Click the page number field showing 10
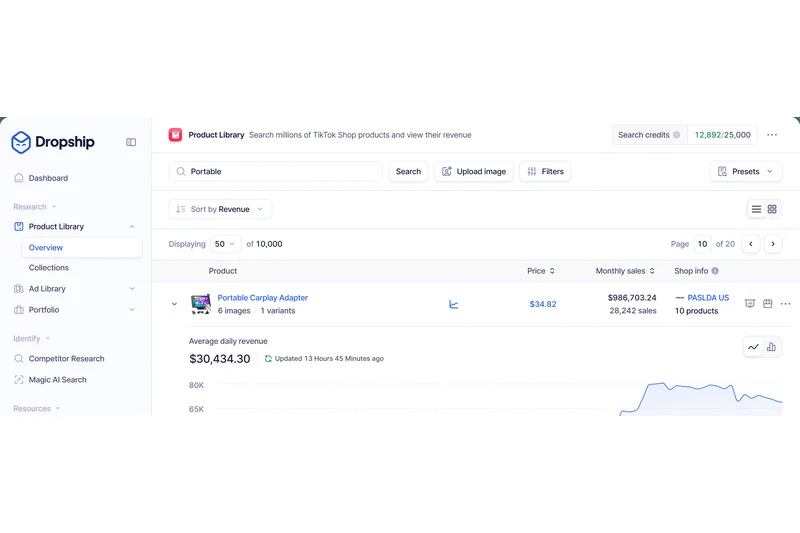 703,244
